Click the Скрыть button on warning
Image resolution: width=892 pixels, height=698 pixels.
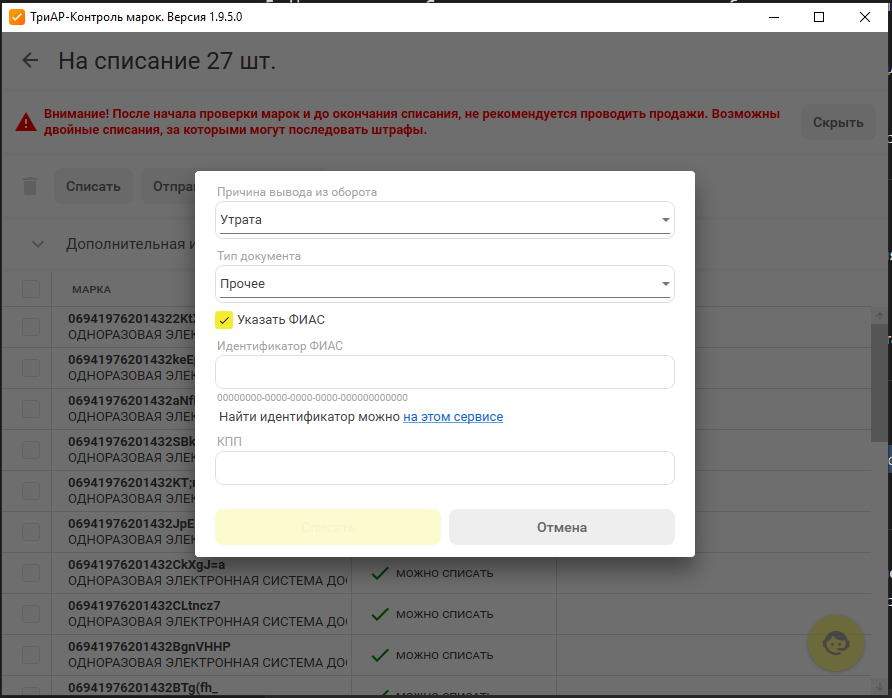click(x=838, y=122)
